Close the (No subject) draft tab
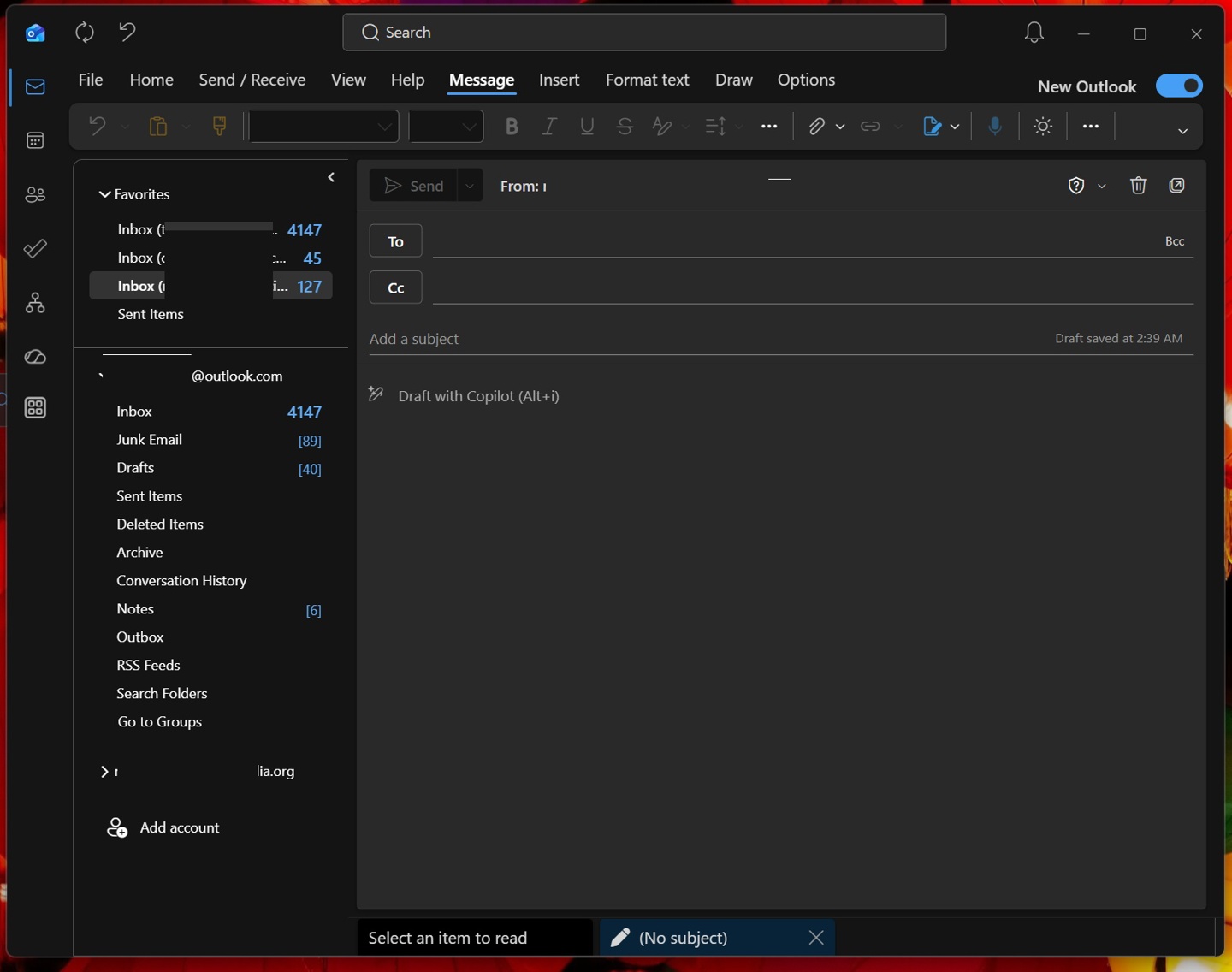Screen dimensions: 1232x972 (816, 938)
